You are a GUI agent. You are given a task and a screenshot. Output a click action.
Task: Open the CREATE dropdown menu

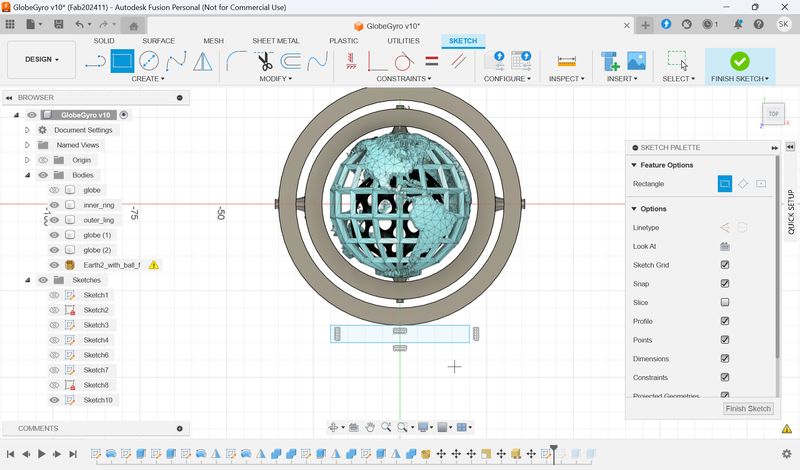[x=148, y=79]
